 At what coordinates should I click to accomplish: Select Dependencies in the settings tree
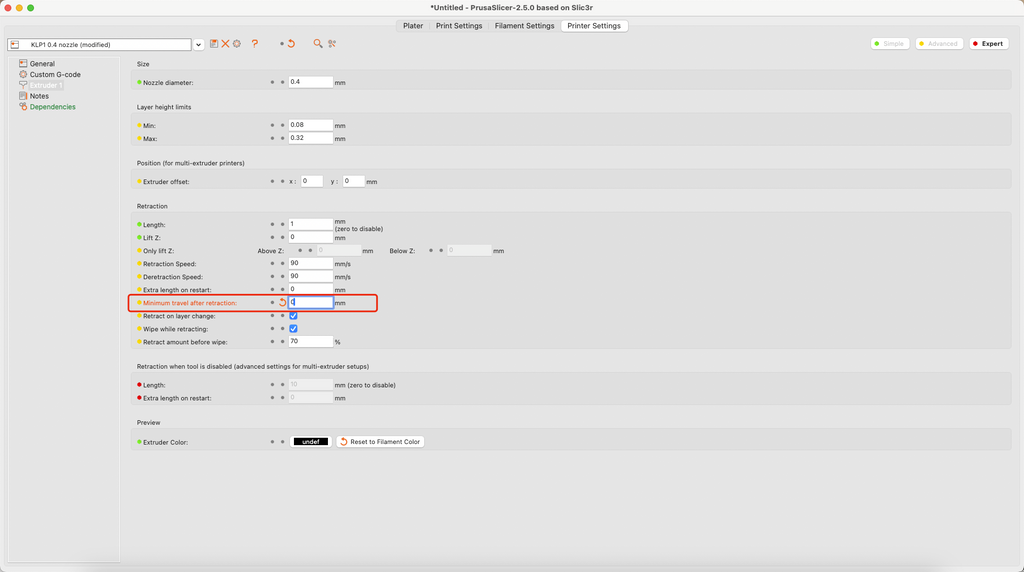coord(52,107)
